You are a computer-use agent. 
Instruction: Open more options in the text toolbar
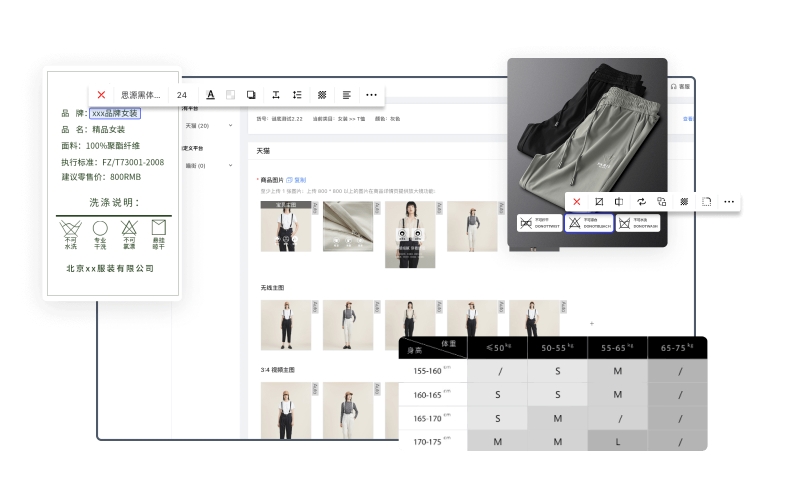[371, 95]
